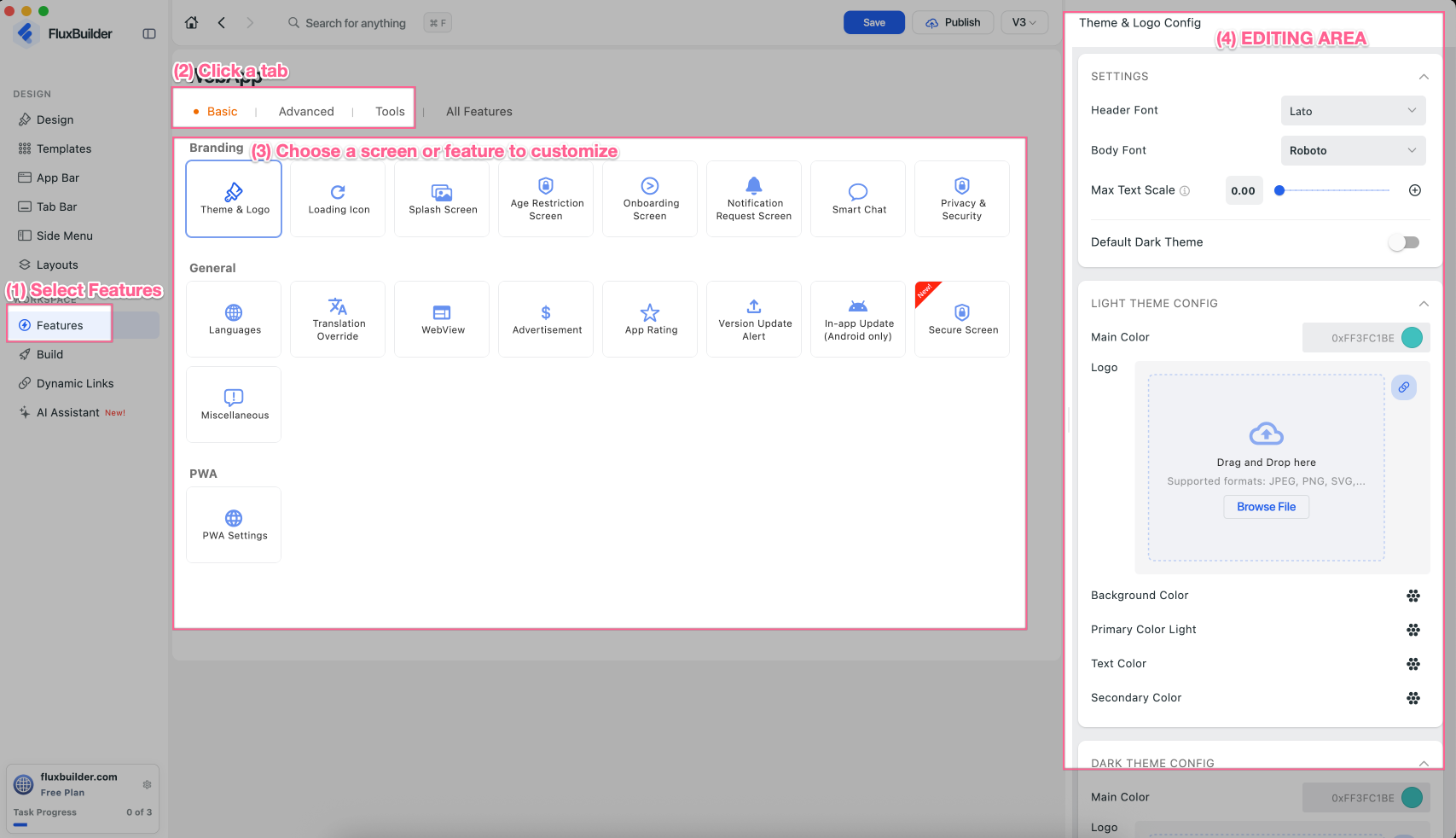Open the Splash Screen feature card
The width and height of the screenshot is (1456, 838).
442,199
